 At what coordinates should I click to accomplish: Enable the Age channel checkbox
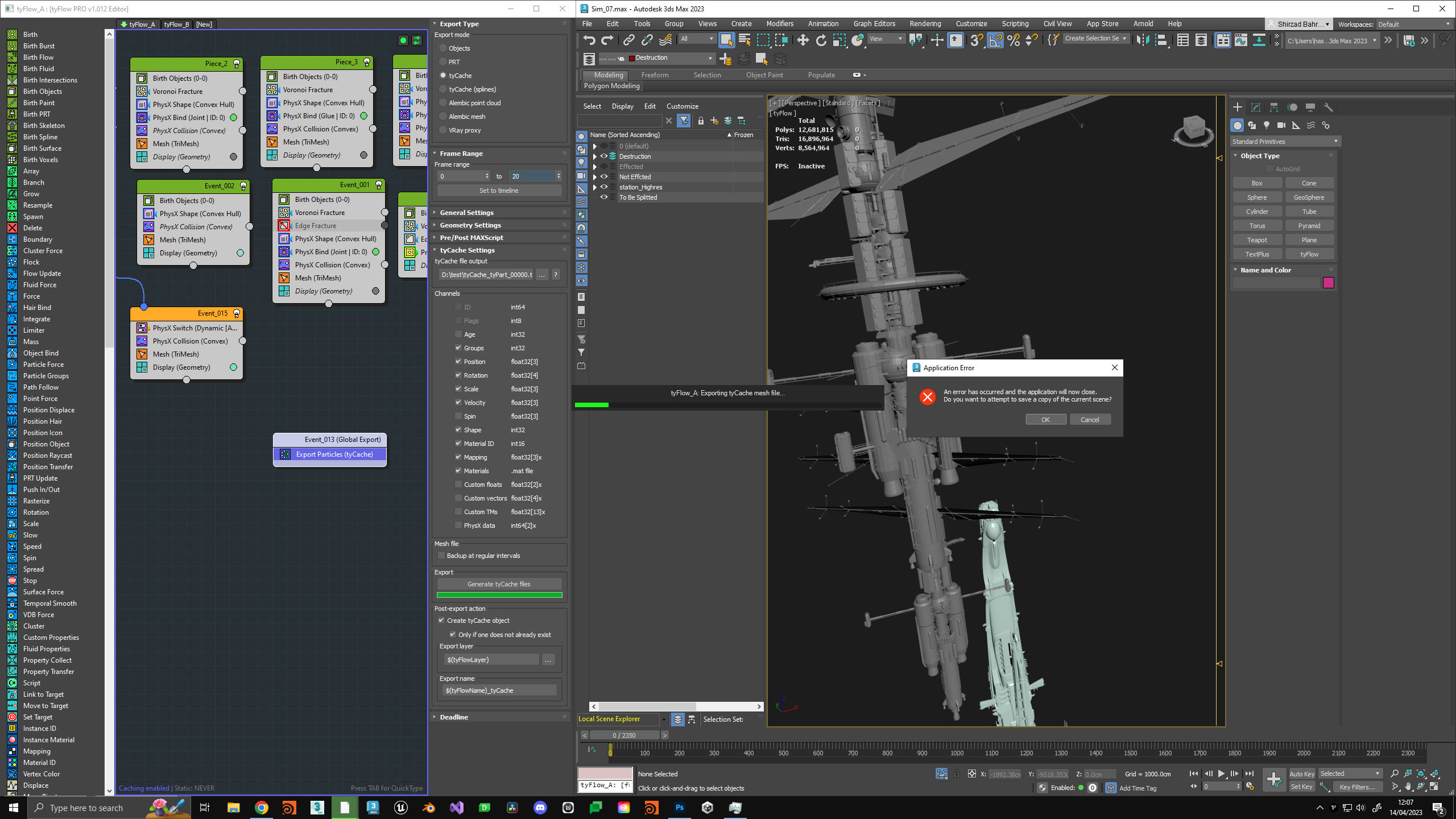point(458,334)
